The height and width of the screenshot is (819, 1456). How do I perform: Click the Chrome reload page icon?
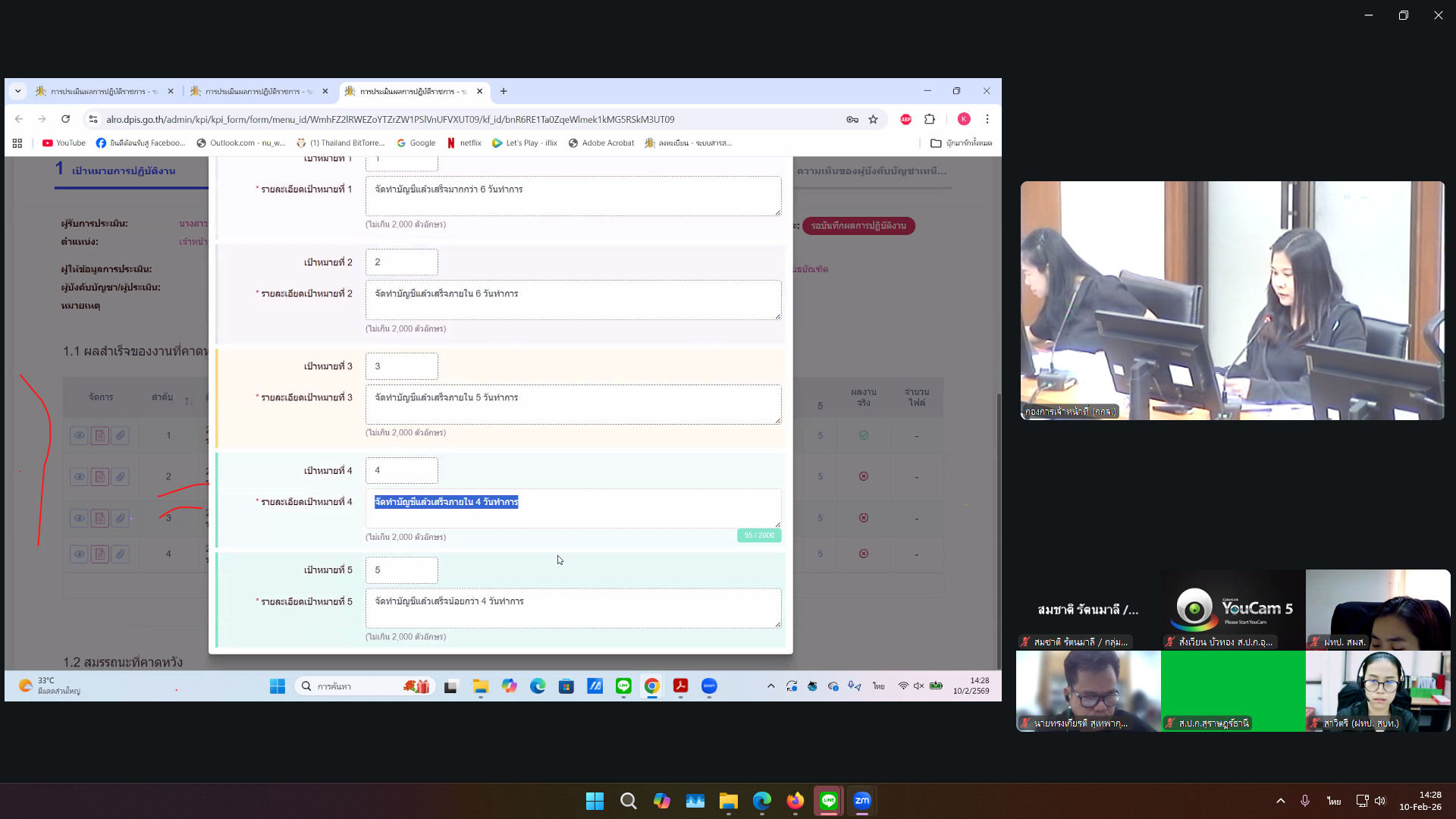click(x=66, y=119)
